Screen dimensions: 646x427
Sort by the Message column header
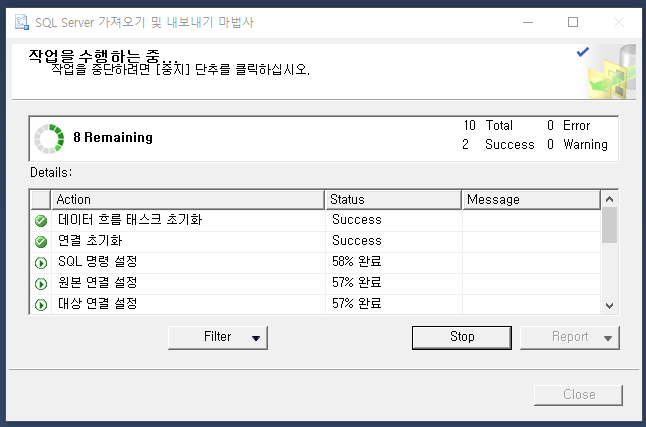point(531,199)
